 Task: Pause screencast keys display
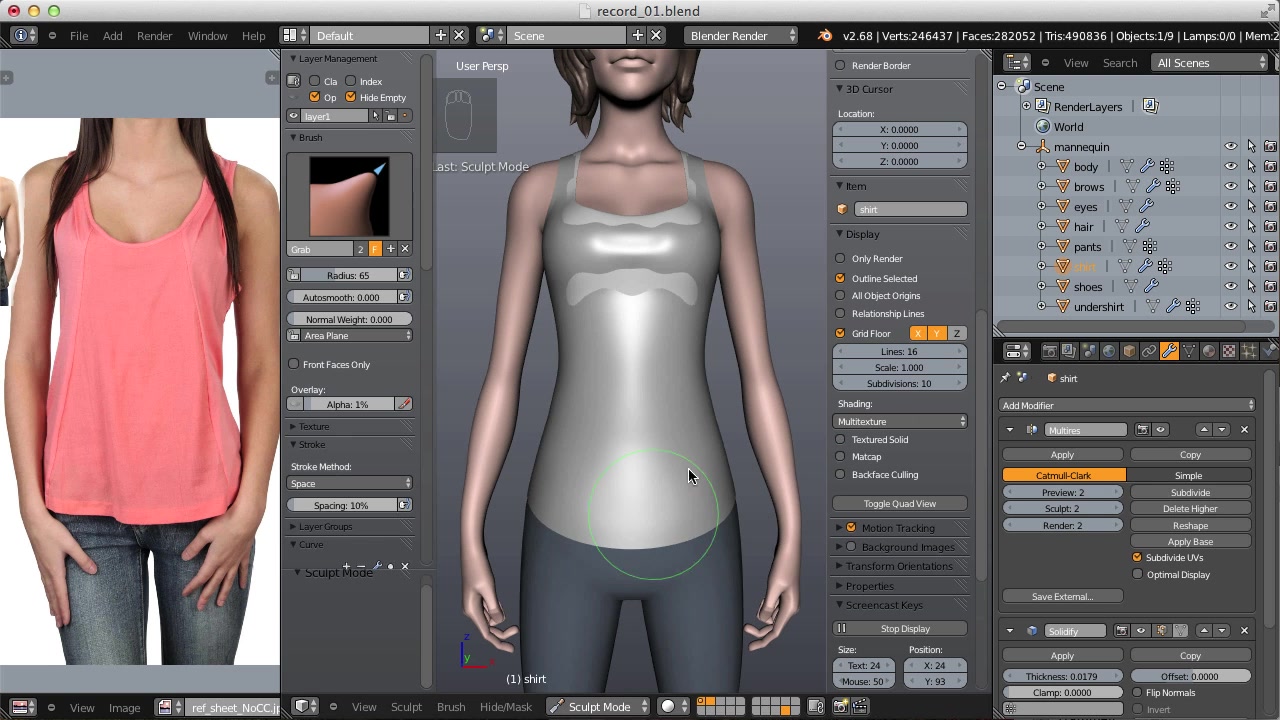click(x=841, y=629)
